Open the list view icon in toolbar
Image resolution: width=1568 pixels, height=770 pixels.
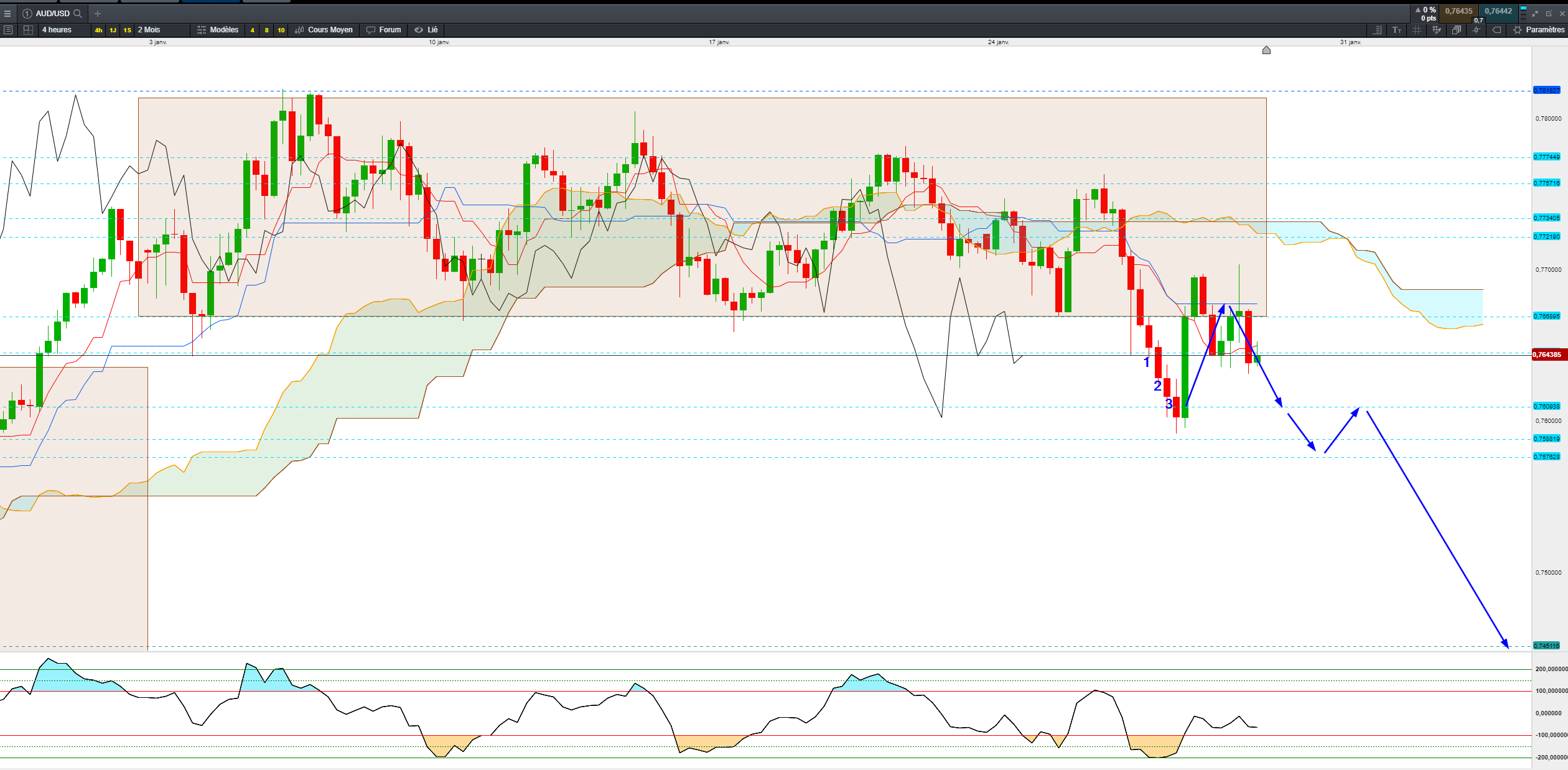point(8,30)
